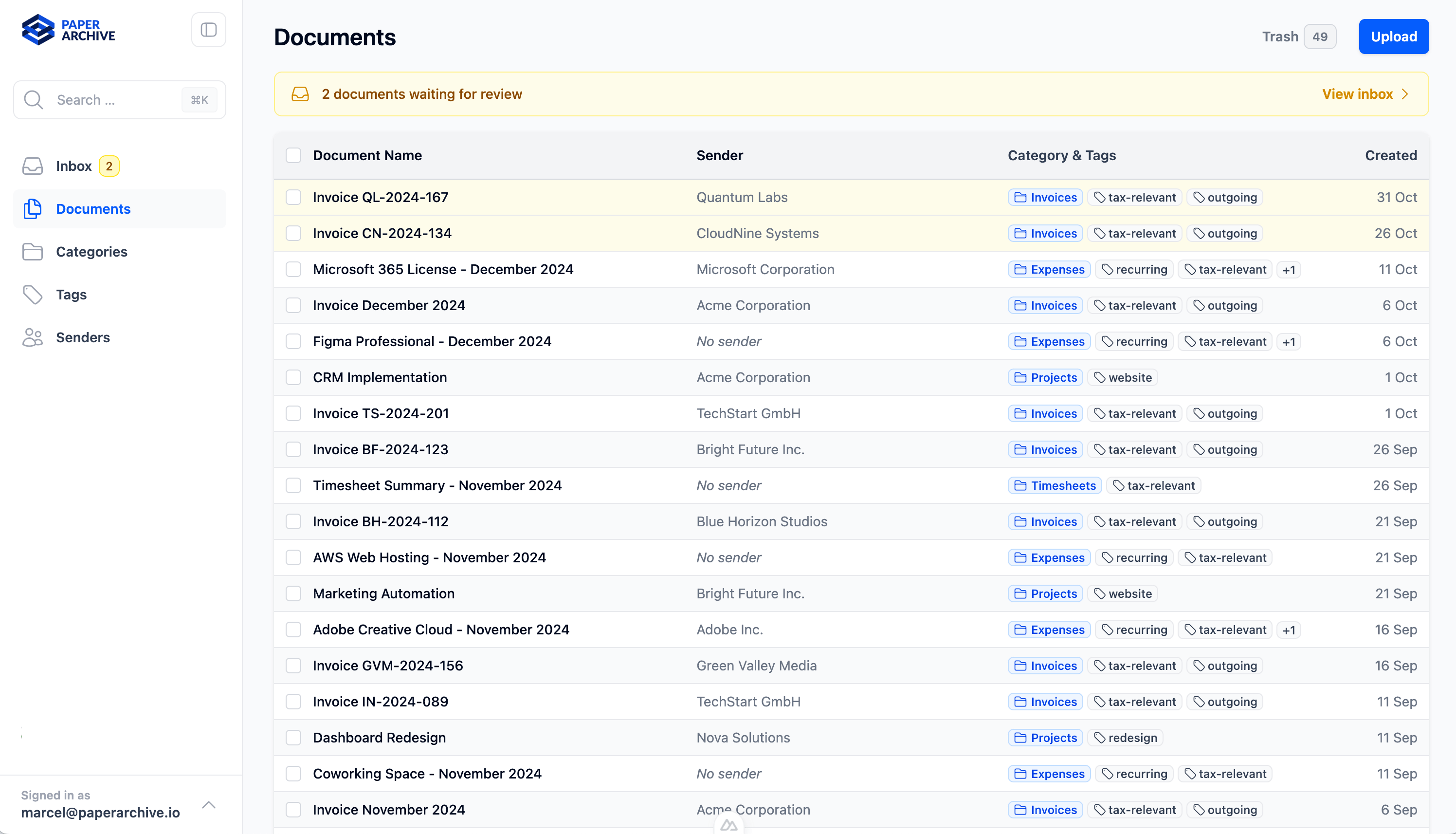Check the CRM Implementation row checkbox
Viewport: 1456px width, 834px height.
293,377
